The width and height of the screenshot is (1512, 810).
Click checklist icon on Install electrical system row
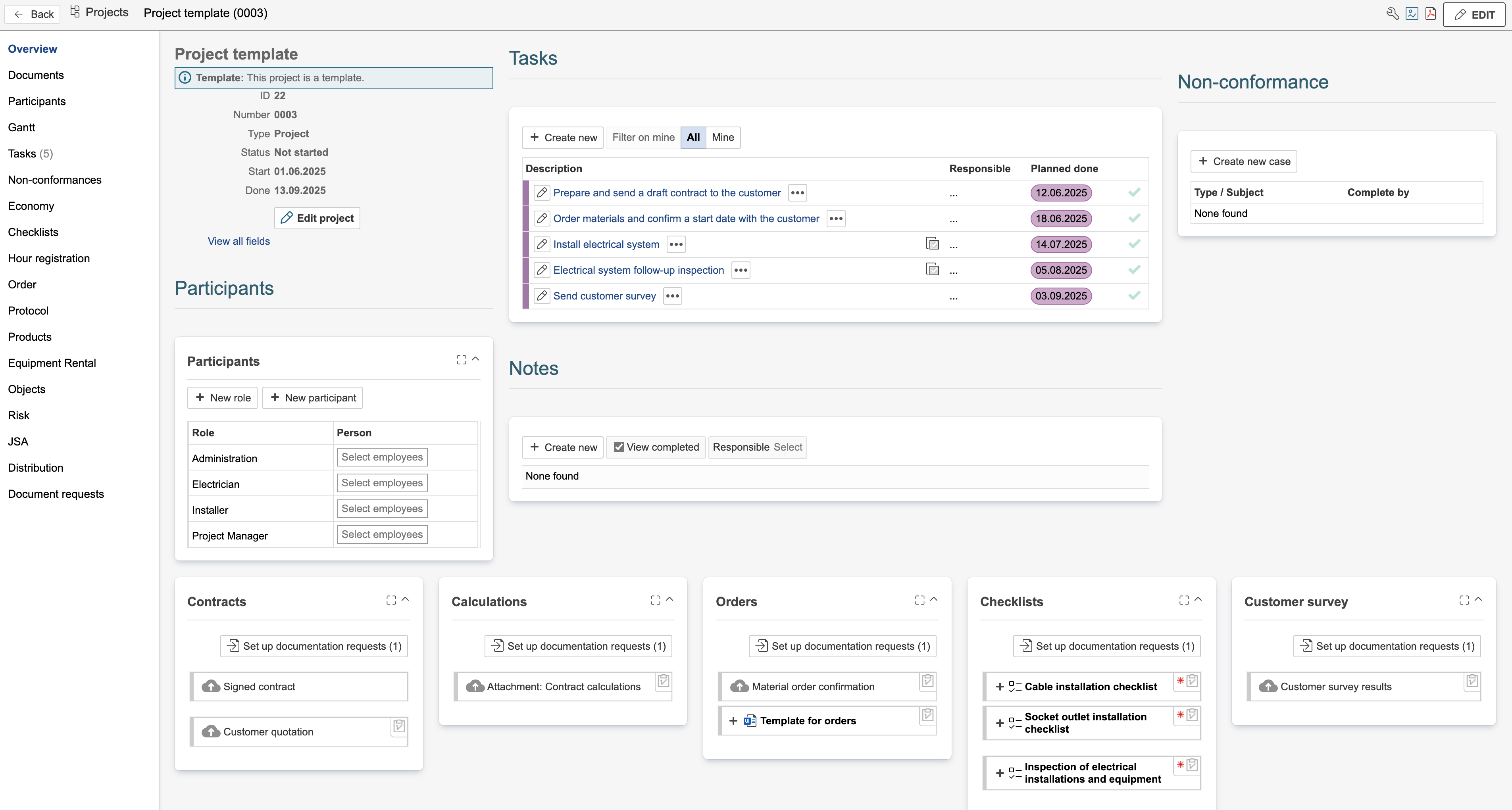tap(932, 244)
